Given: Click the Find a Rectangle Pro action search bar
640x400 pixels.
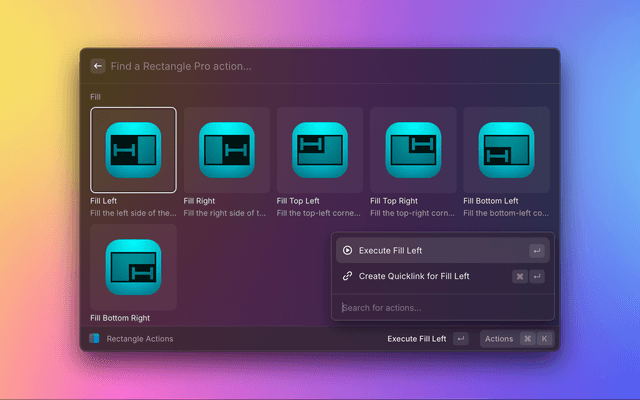Looking at the screenshot, I should (x=320, y=66).
